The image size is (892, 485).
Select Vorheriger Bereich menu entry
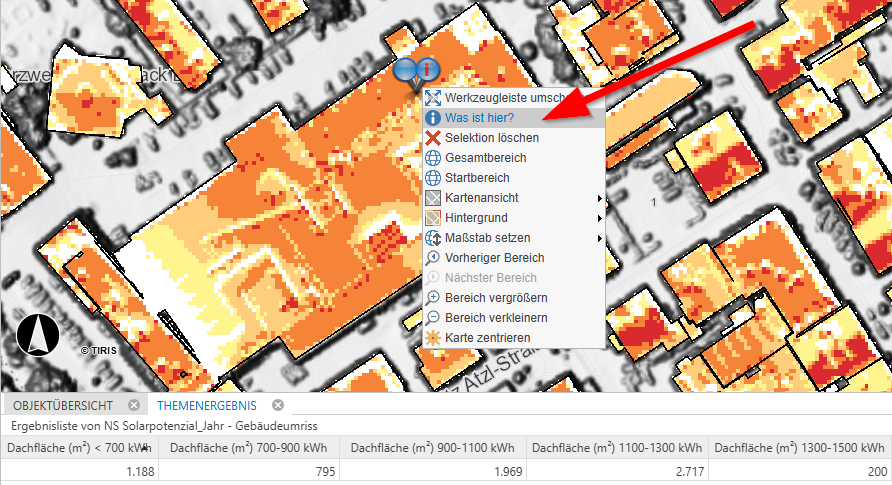(x=494, y=258)
